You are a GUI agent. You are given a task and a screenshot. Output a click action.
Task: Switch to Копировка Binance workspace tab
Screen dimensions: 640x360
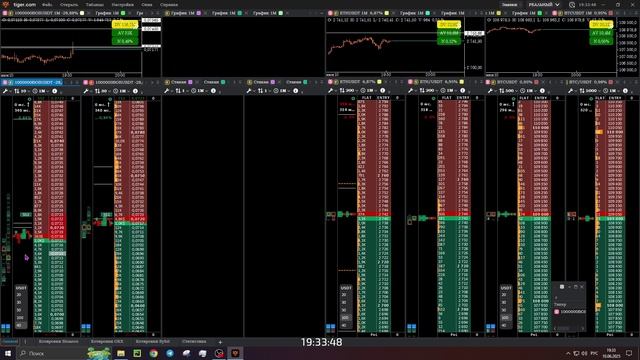(58, 342)
